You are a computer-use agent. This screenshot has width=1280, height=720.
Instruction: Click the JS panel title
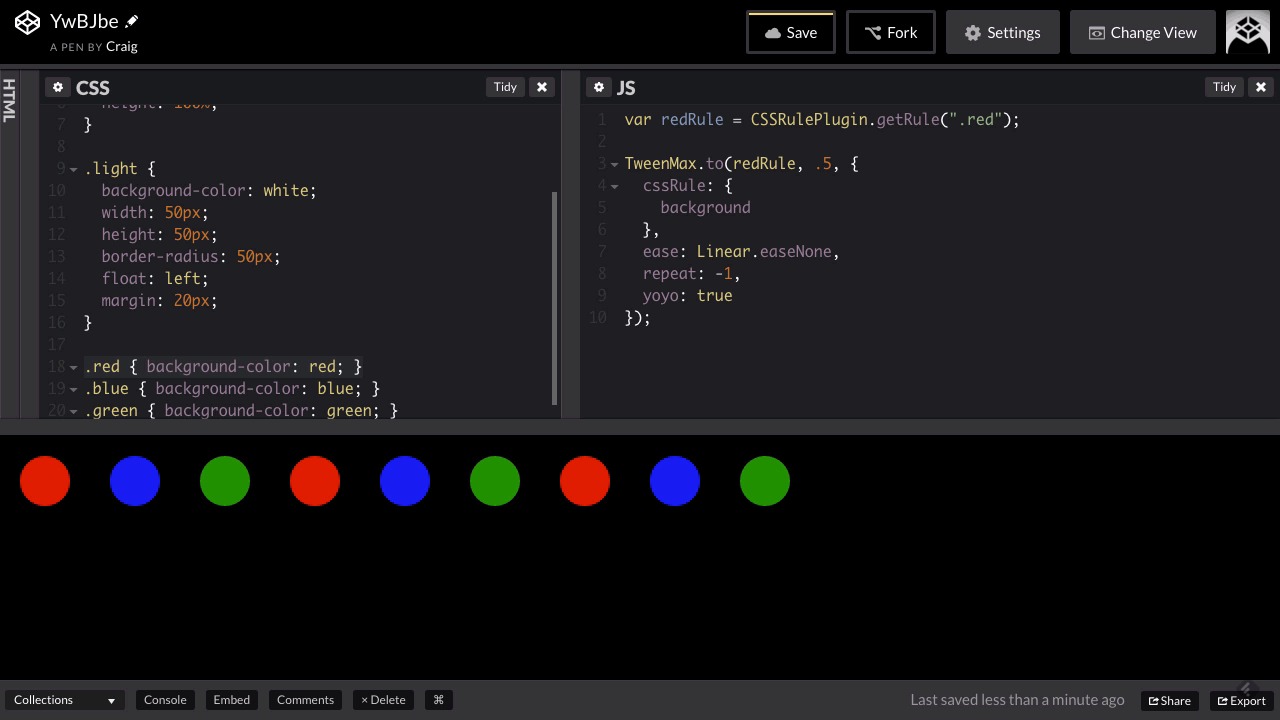tap(626, 88)
